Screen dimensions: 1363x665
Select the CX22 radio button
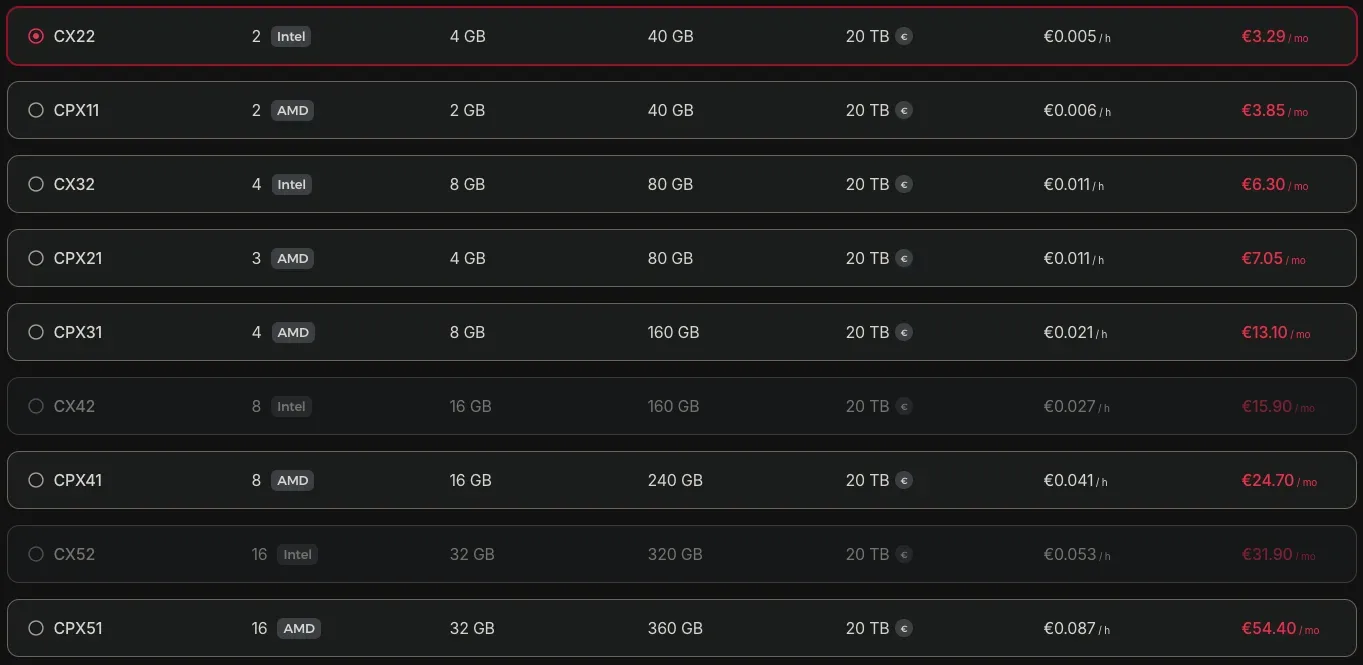pyautogui.click(x=36, y=36)
